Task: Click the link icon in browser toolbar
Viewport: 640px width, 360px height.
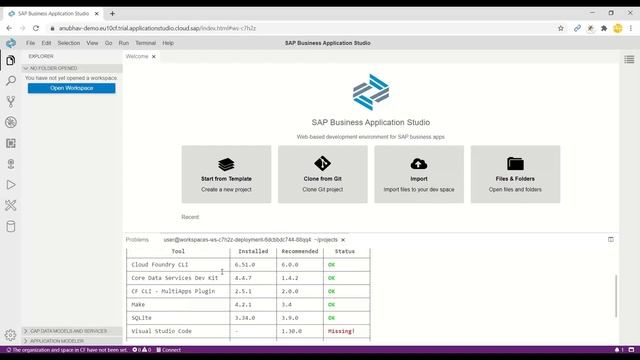Action: [577, 28]
